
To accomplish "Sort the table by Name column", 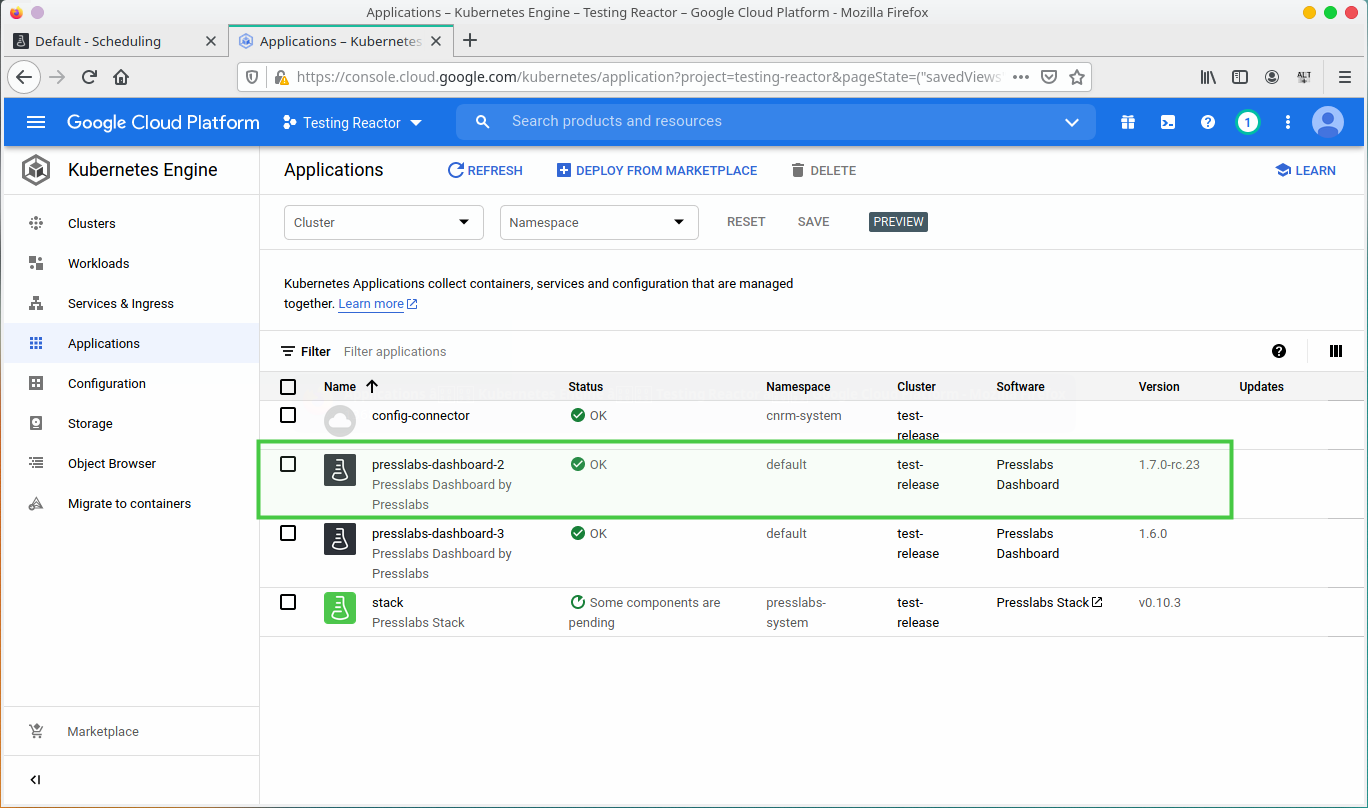I will point(340,387).
